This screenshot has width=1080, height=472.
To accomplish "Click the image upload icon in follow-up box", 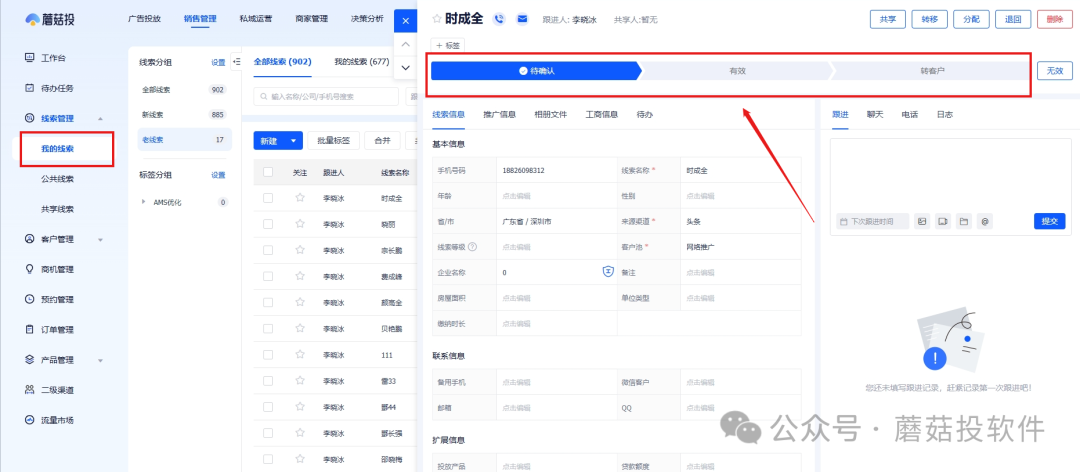I will pyautogui.click(x=922, y=221).
